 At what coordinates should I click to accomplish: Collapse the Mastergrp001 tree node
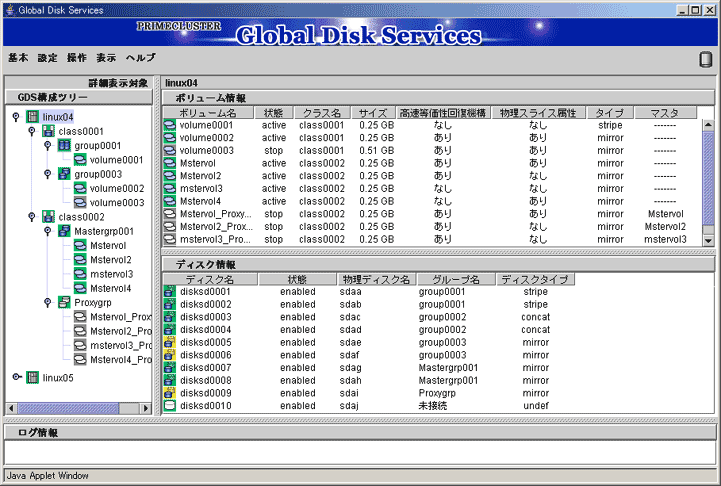click(x=47, y=231)
